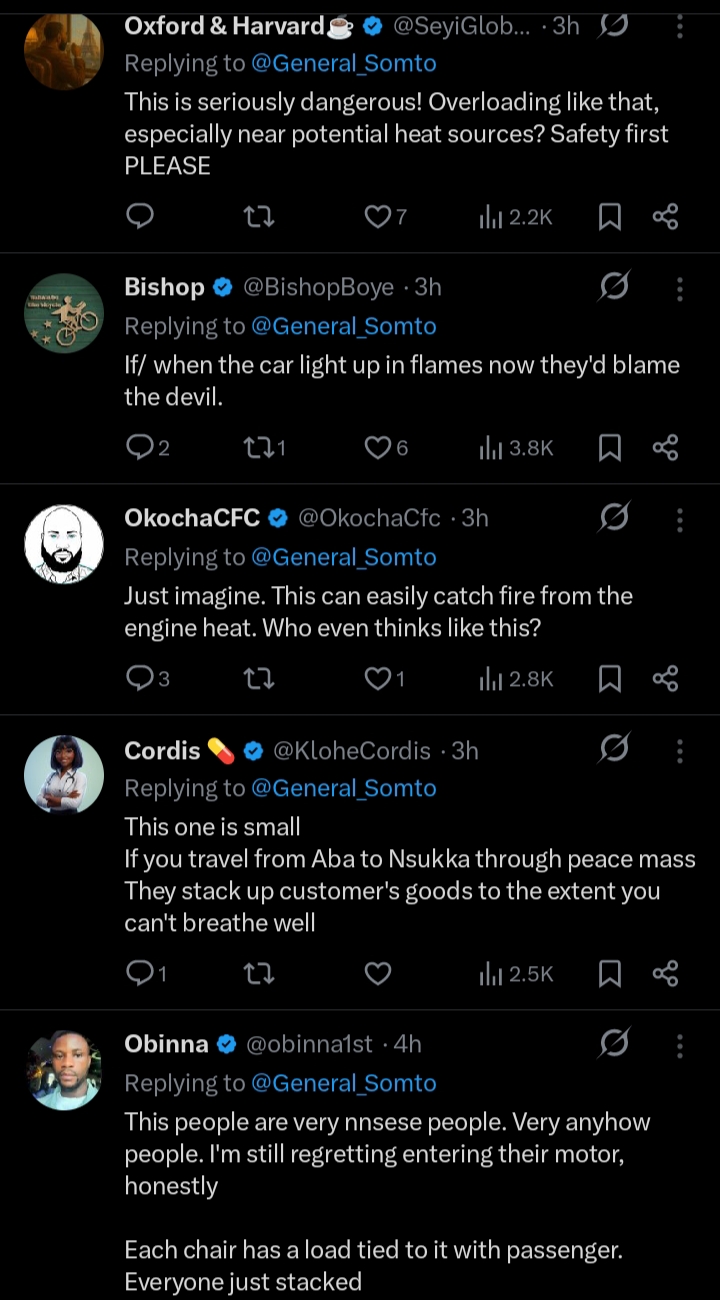Expand three-dot menu on Obinna's tweet

[x=680, y=1045]
